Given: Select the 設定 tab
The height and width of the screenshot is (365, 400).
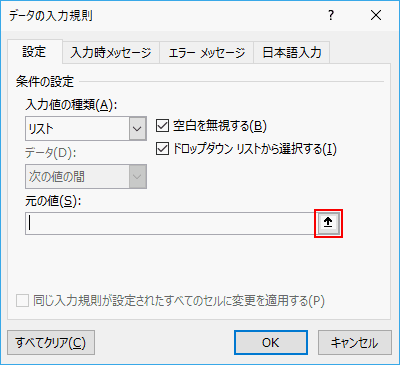Looking at the screenshot, I should click(x=34, y=52).
